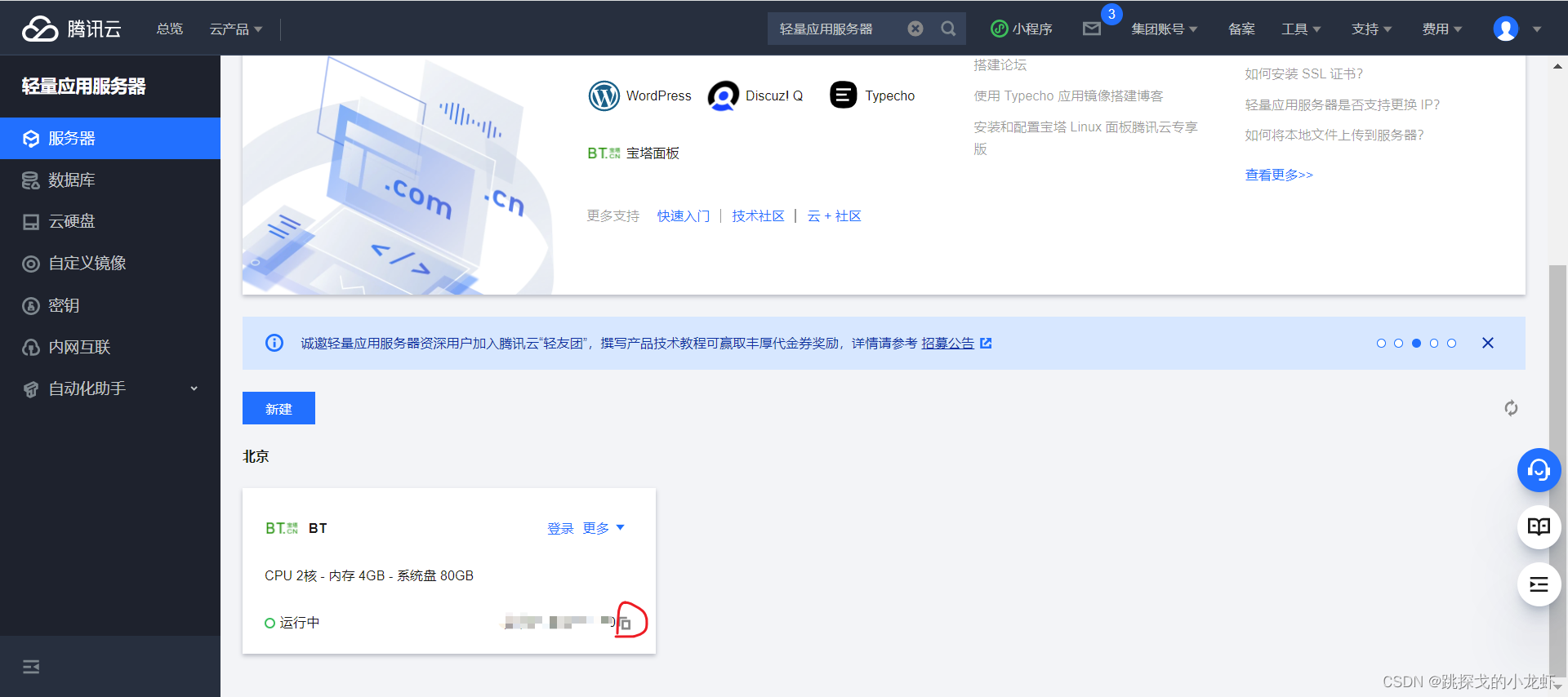The height and width of the screenshot is (697, 1568).
Task: Open the floating list menu button
Action: (x=1539, y=584)
